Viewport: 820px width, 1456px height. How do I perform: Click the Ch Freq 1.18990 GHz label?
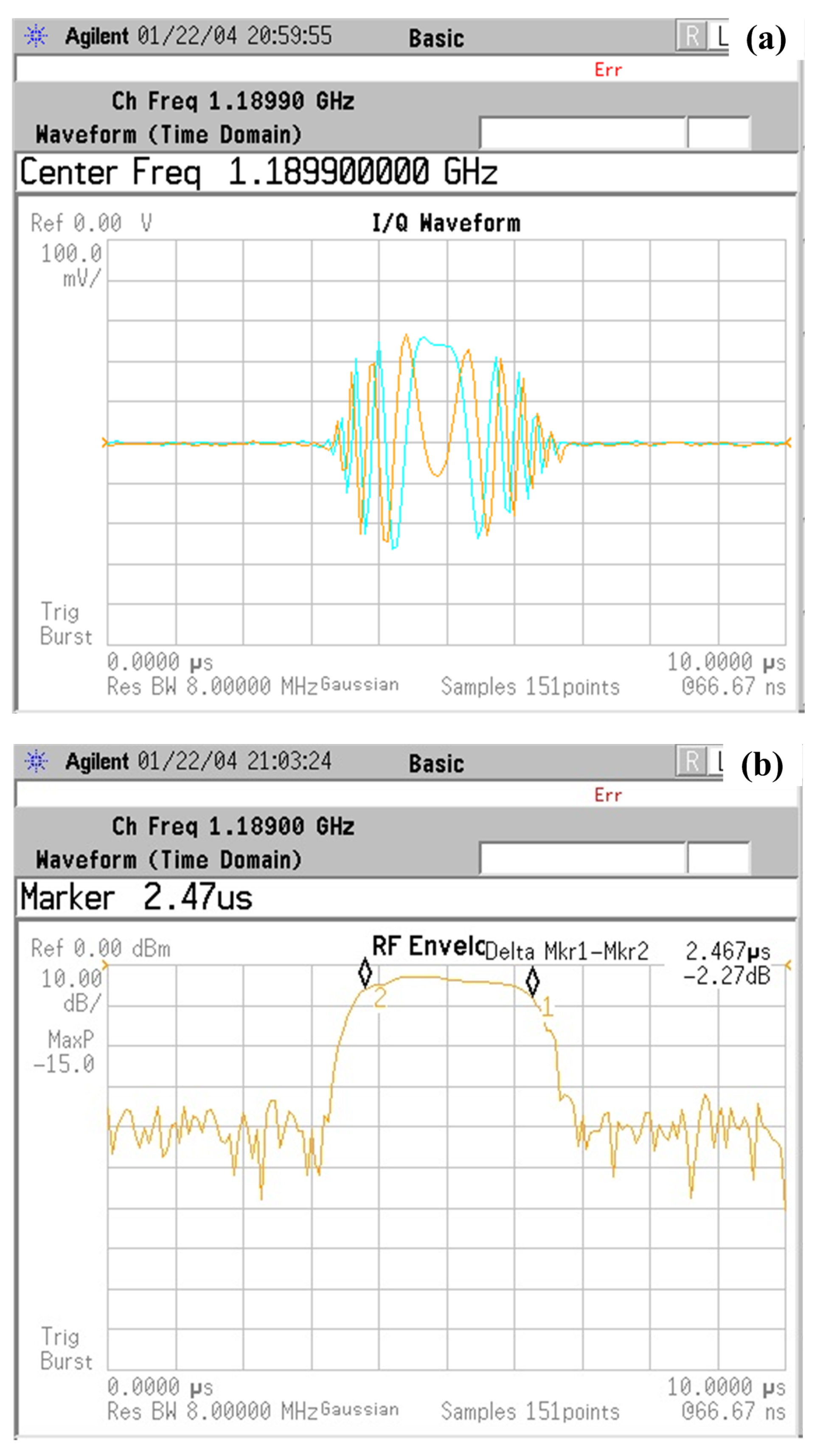(232, 102)
